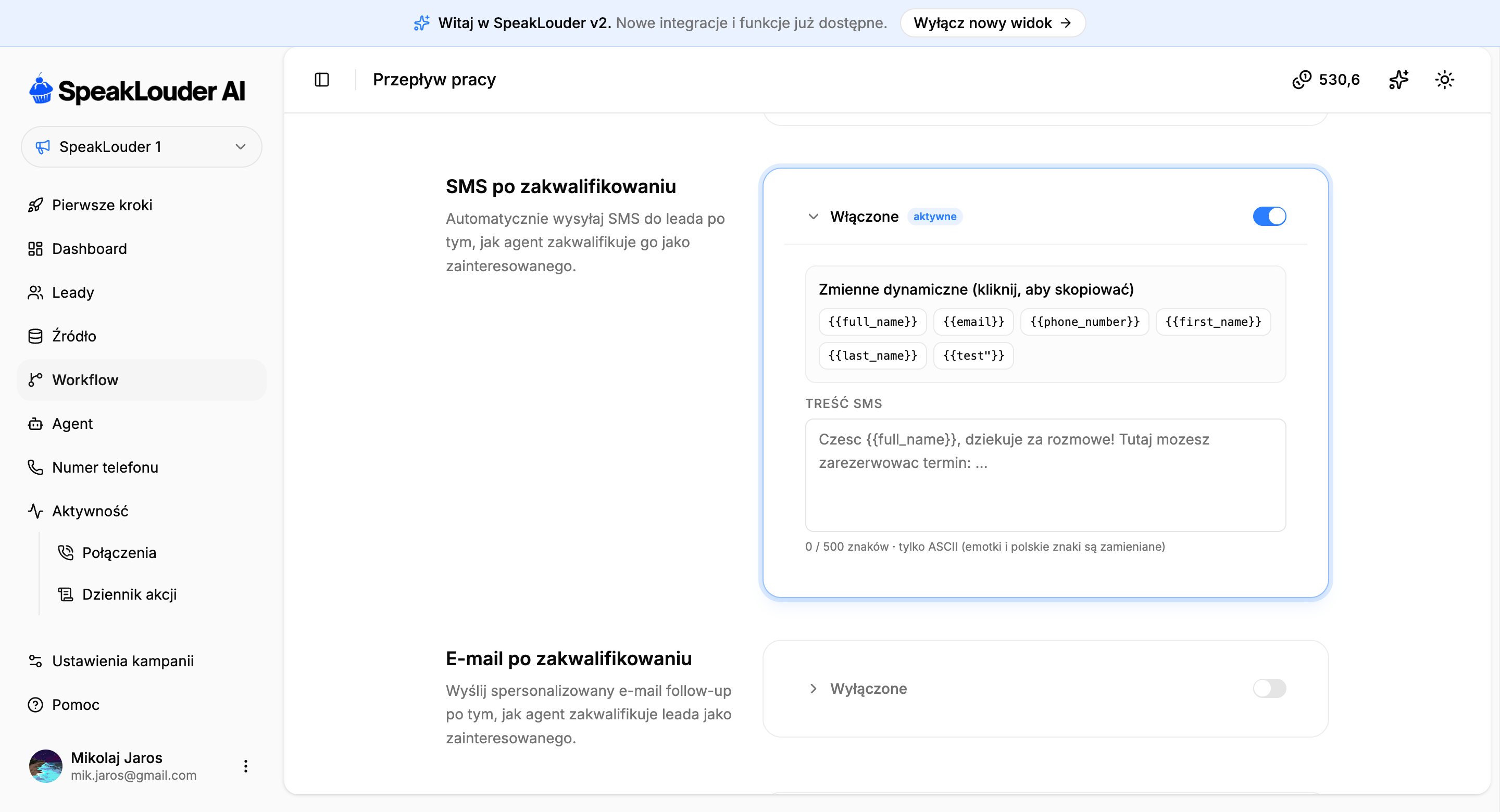Open the Źródło section

pyautogui.click(x=142, y=336)
